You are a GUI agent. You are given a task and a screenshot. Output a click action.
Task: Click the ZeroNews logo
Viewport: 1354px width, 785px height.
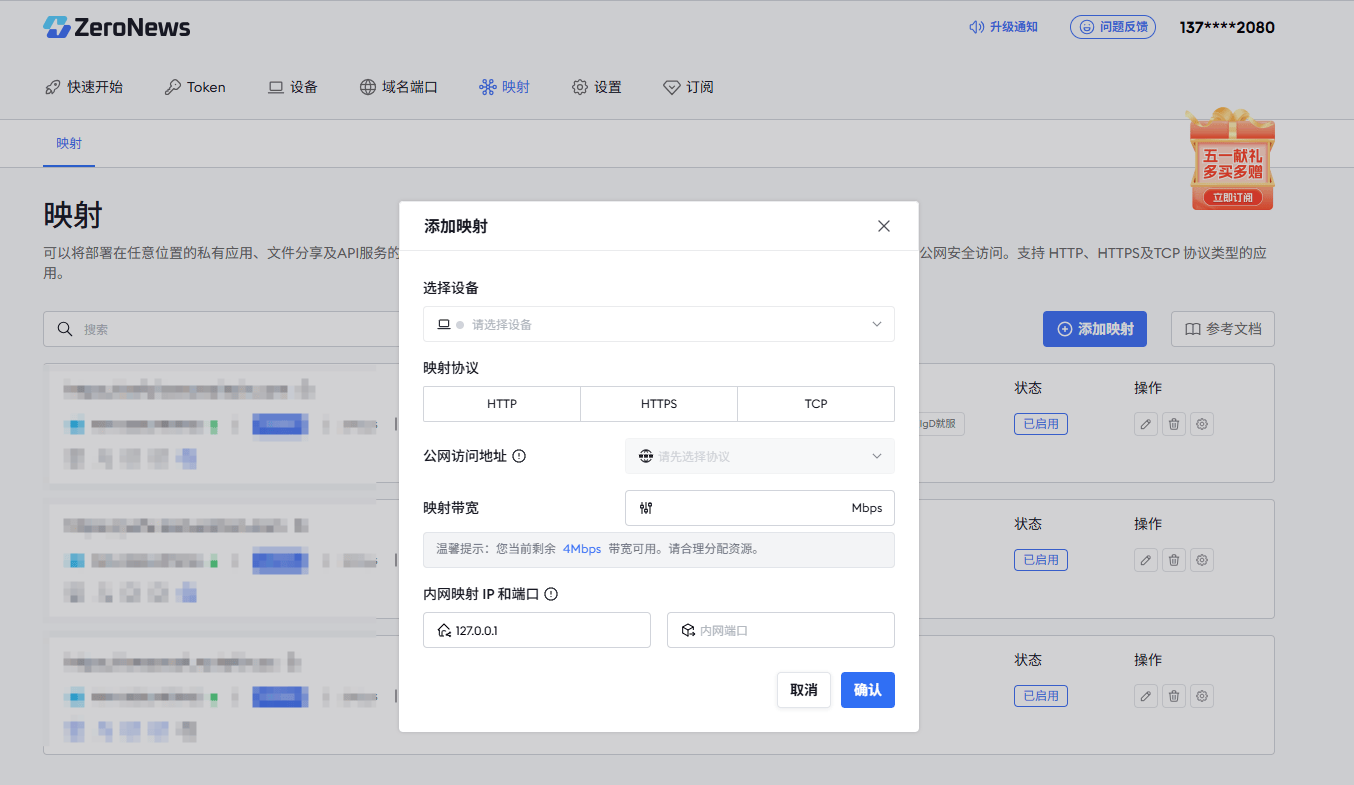click(117, 27)
